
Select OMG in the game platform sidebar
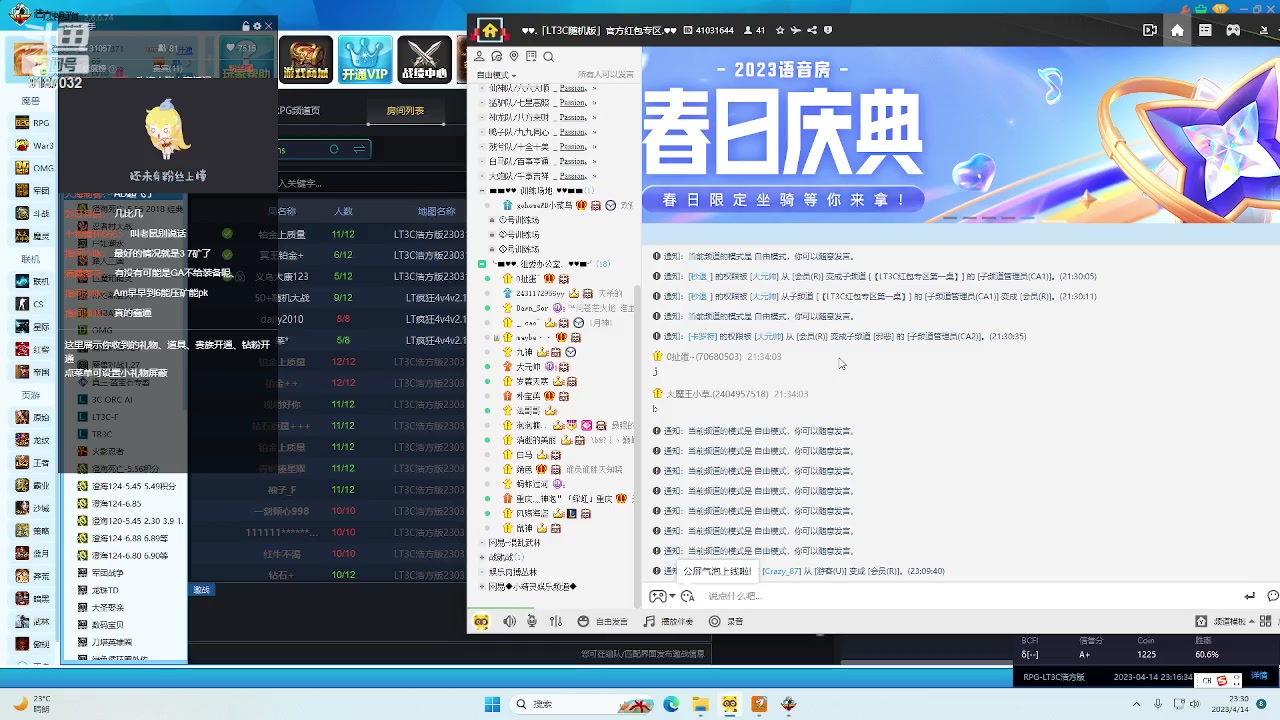33,168
